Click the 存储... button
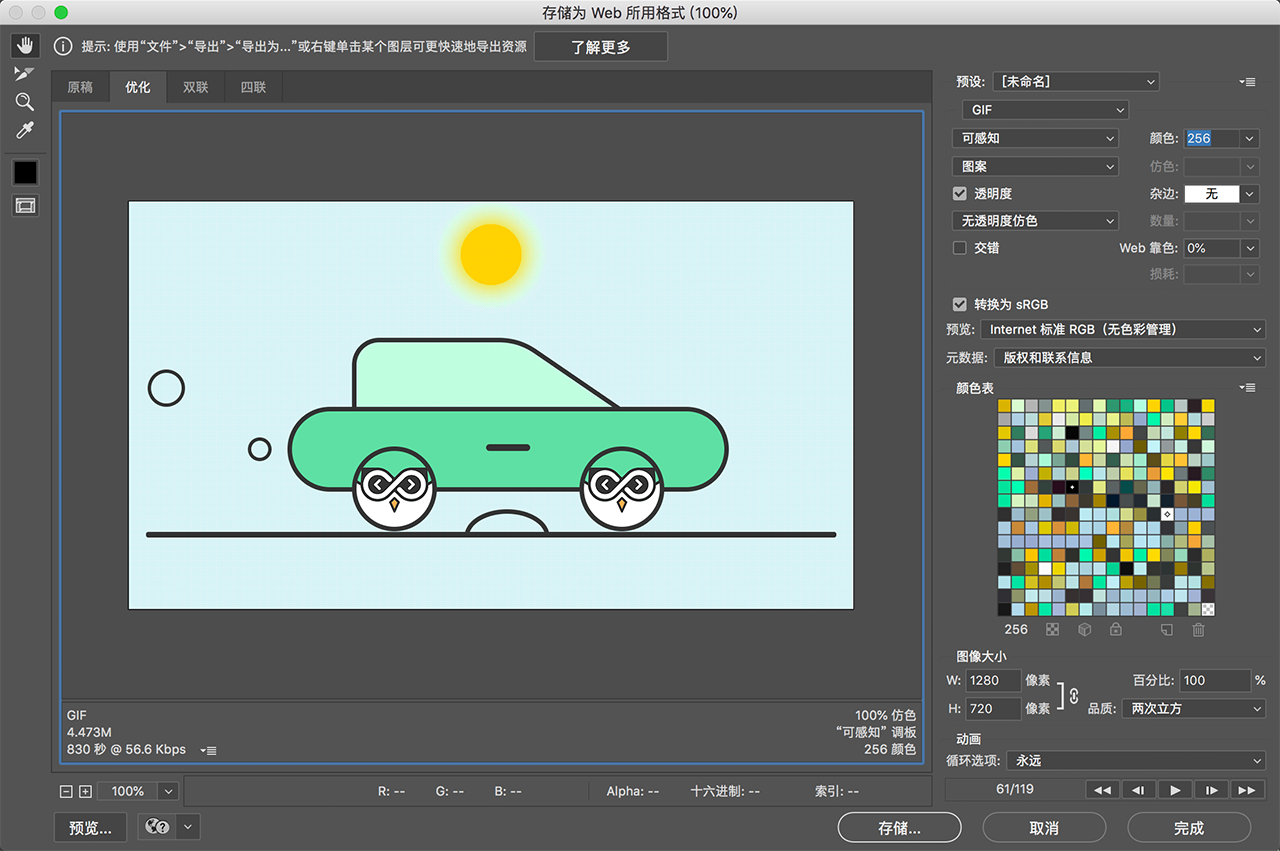 pyautogui.click(x=899, y=828)
